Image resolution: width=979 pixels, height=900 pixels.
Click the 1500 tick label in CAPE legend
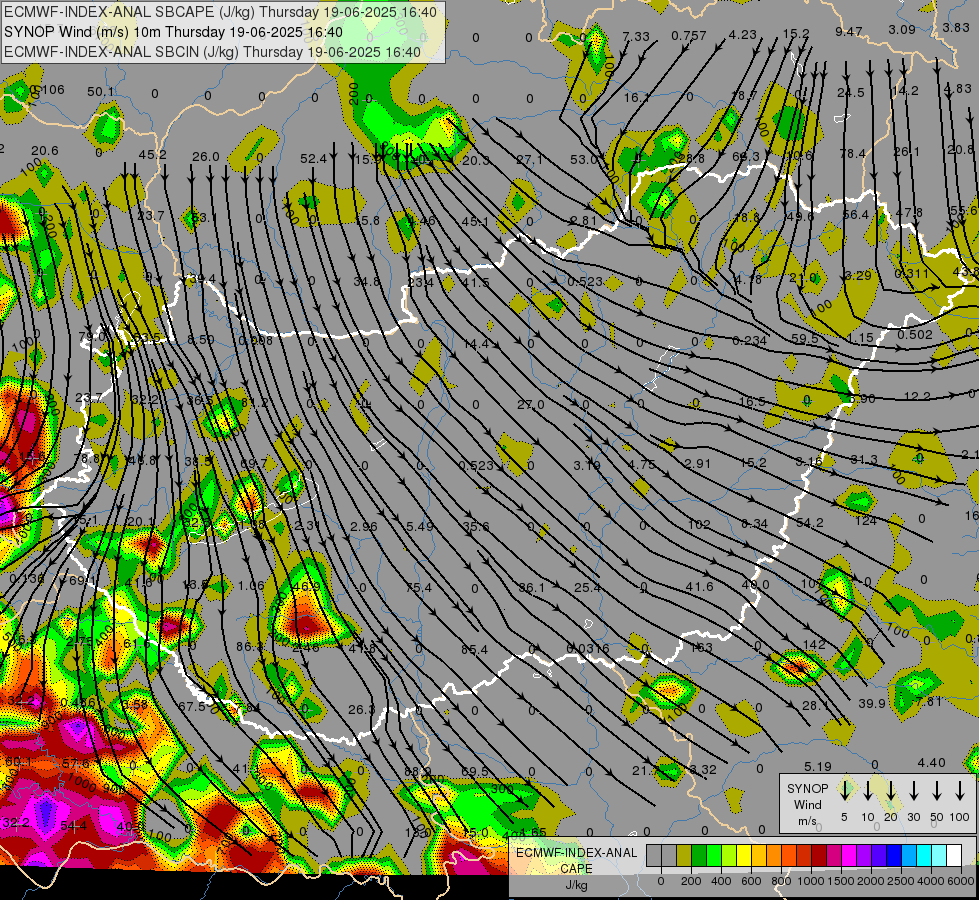click(840, 881)
